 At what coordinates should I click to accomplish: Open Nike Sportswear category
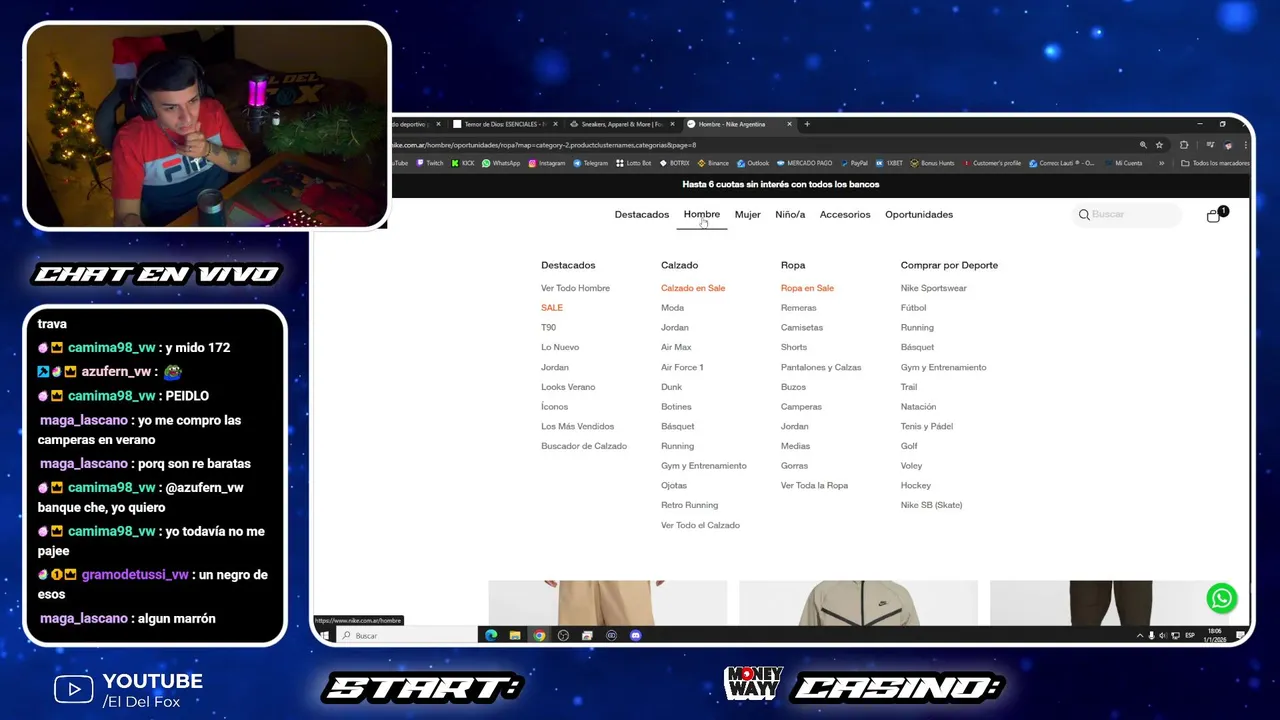(x=934, y=288)
